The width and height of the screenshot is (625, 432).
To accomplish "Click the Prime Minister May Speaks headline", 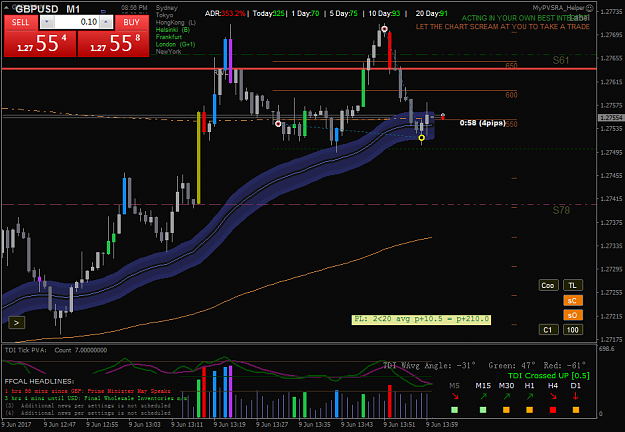I will (88, 391).
